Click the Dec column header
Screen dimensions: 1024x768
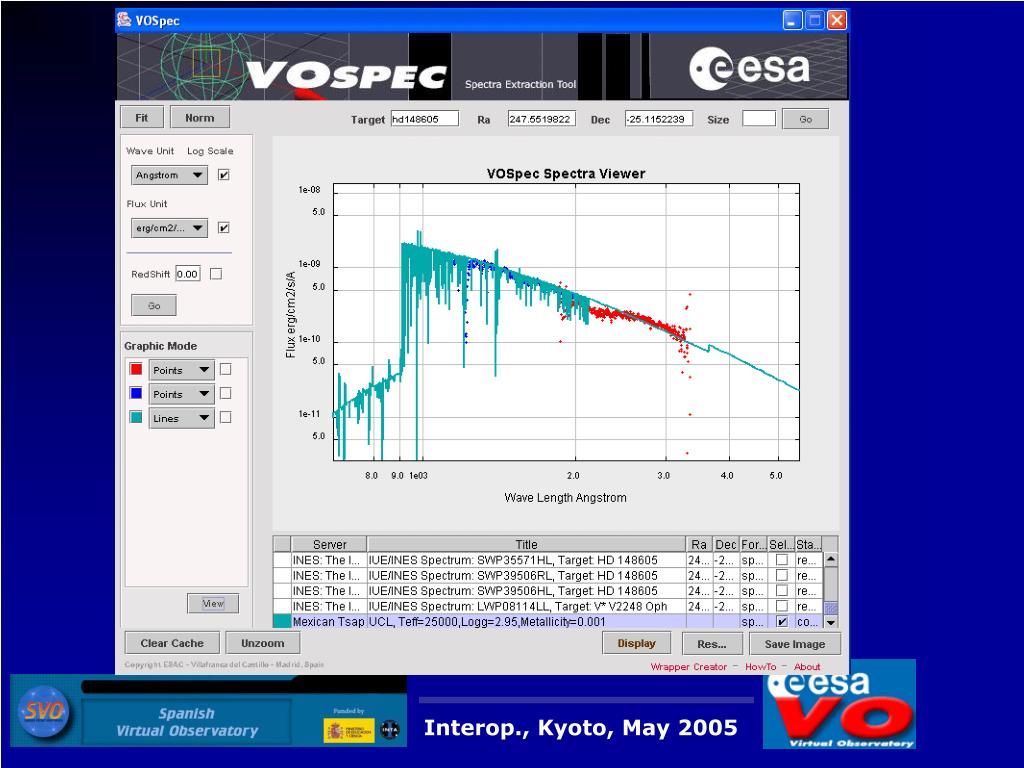[726, 544]
